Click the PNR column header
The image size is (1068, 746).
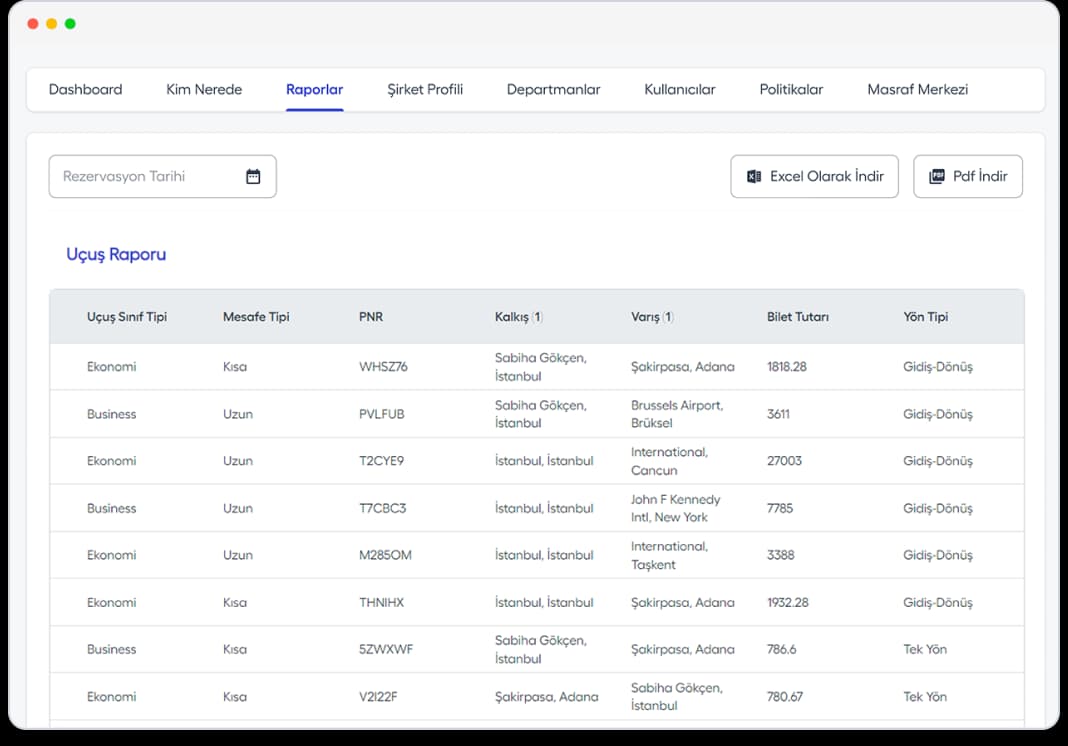[x=371, y=317]
